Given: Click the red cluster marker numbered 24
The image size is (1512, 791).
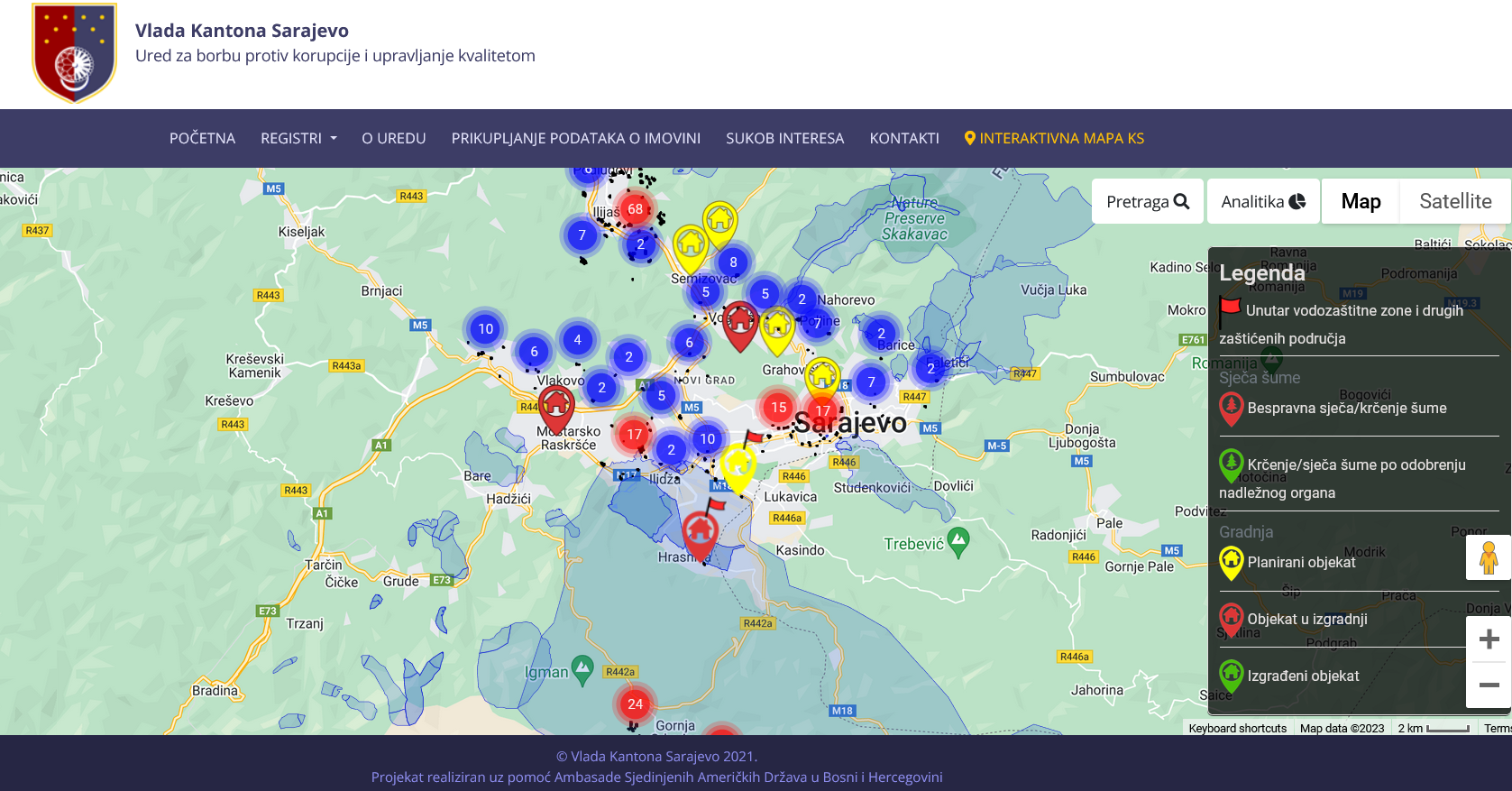Looking at the screenshot, I should coord(636,704).
